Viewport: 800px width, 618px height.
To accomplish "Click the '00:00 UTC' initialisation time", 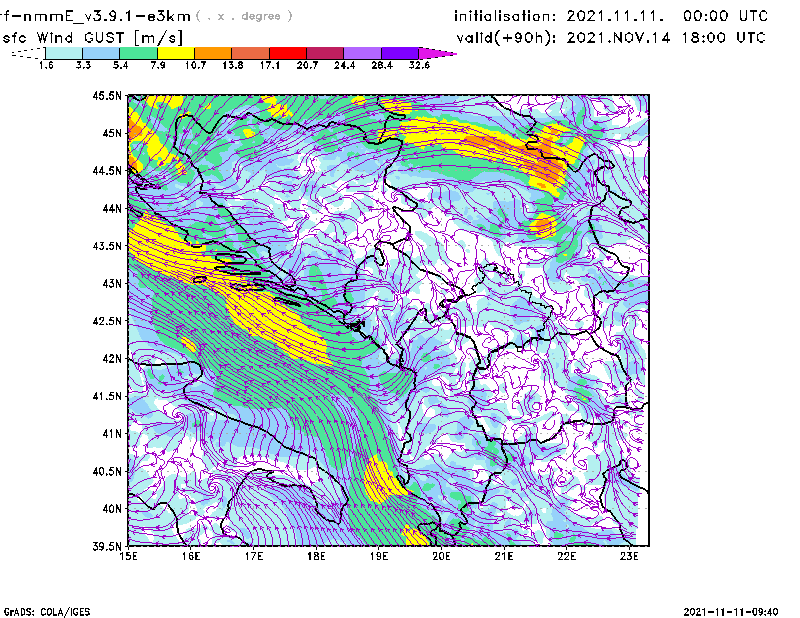I will [x=726, y=16].
